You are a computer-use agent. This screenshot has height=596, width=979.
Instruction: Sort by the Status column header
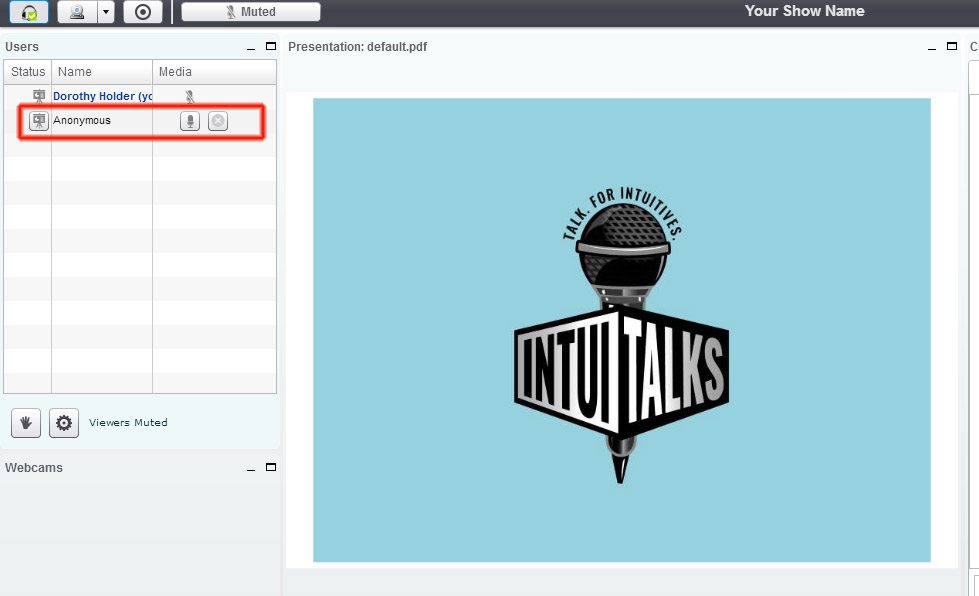(28, 72)
